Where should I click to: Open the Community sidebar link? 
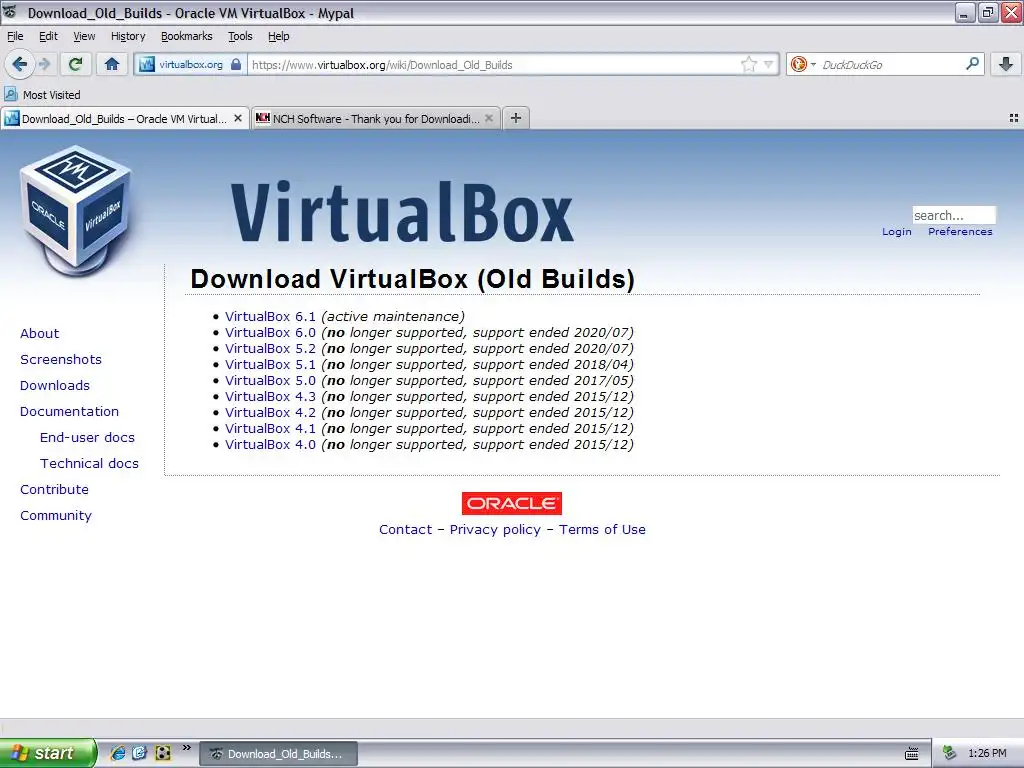point(56,515)
